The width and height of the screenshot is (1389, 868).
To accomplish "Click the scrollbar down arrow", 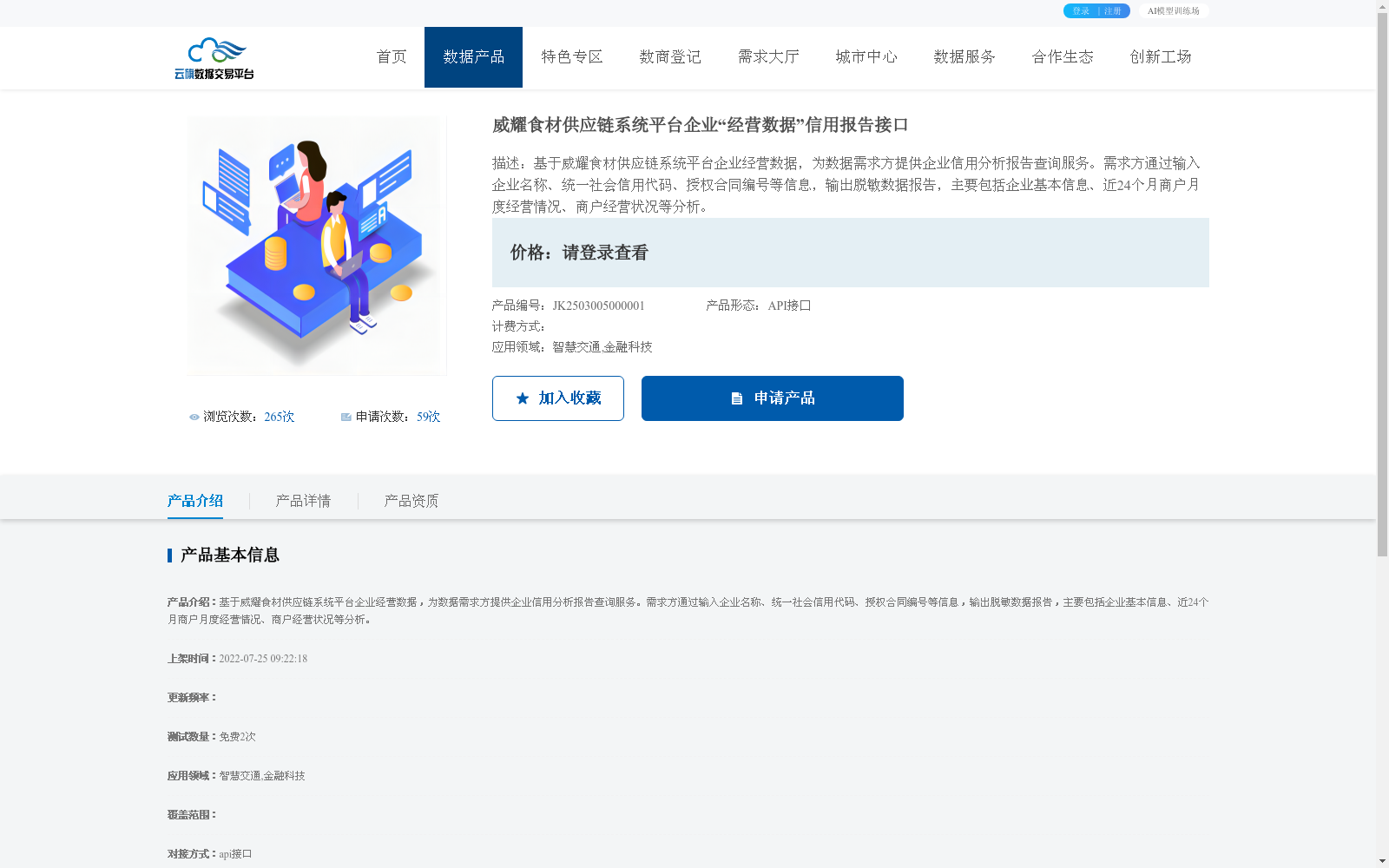I will point(1382,861).
